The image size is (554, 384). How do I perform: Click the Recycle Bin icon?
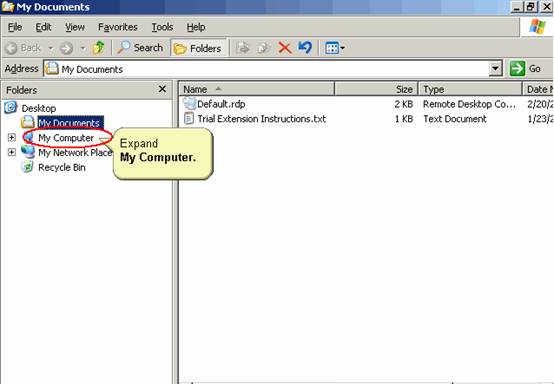tap(27, 167)
